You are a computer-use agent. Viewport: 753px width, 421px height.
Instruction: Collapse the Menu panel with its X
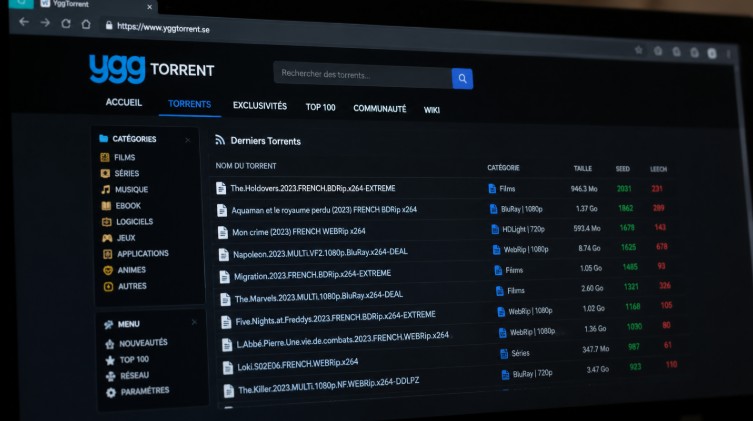click(194, 322)
